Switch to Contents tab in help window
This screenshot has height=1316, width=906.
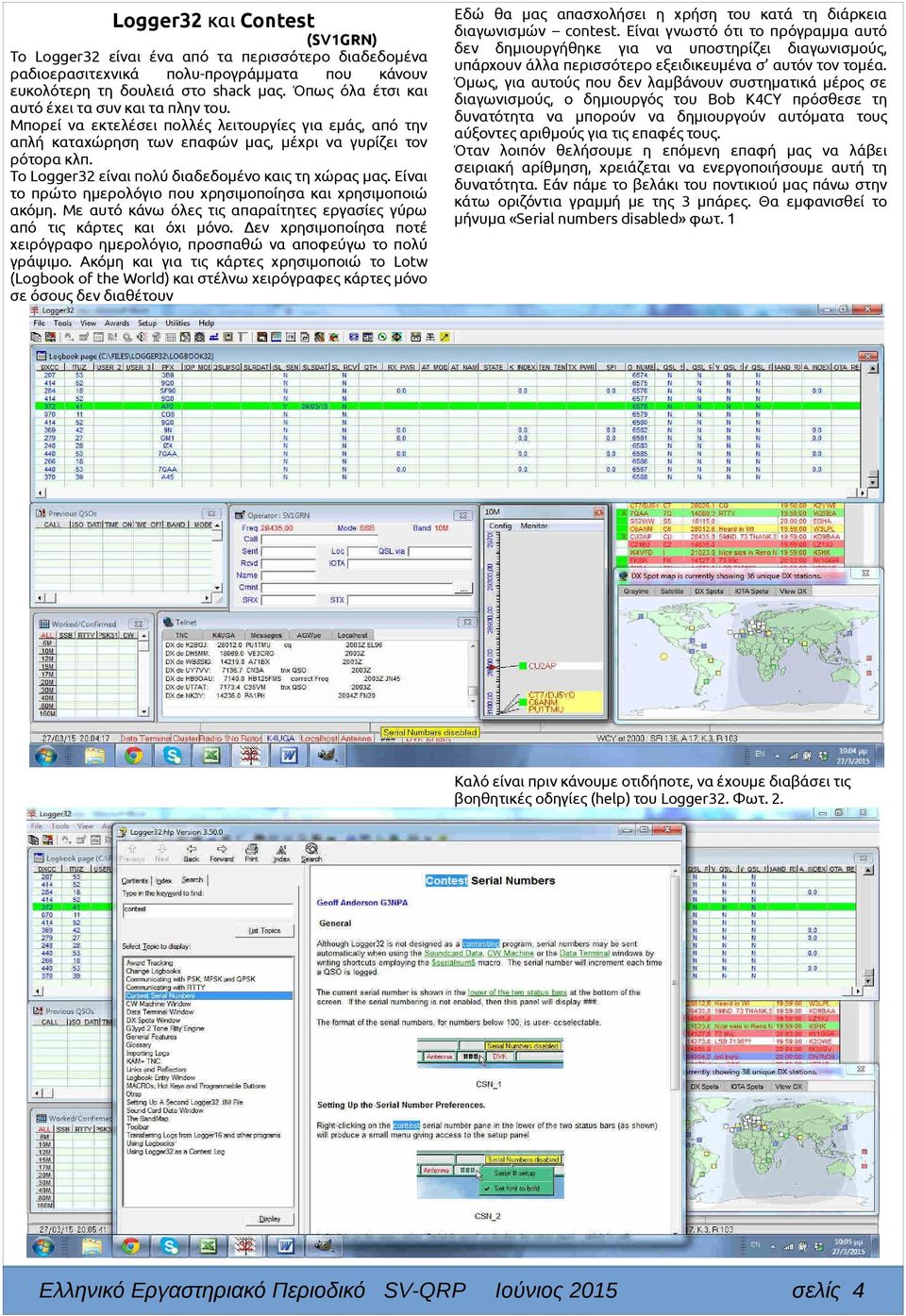point(135,880)
